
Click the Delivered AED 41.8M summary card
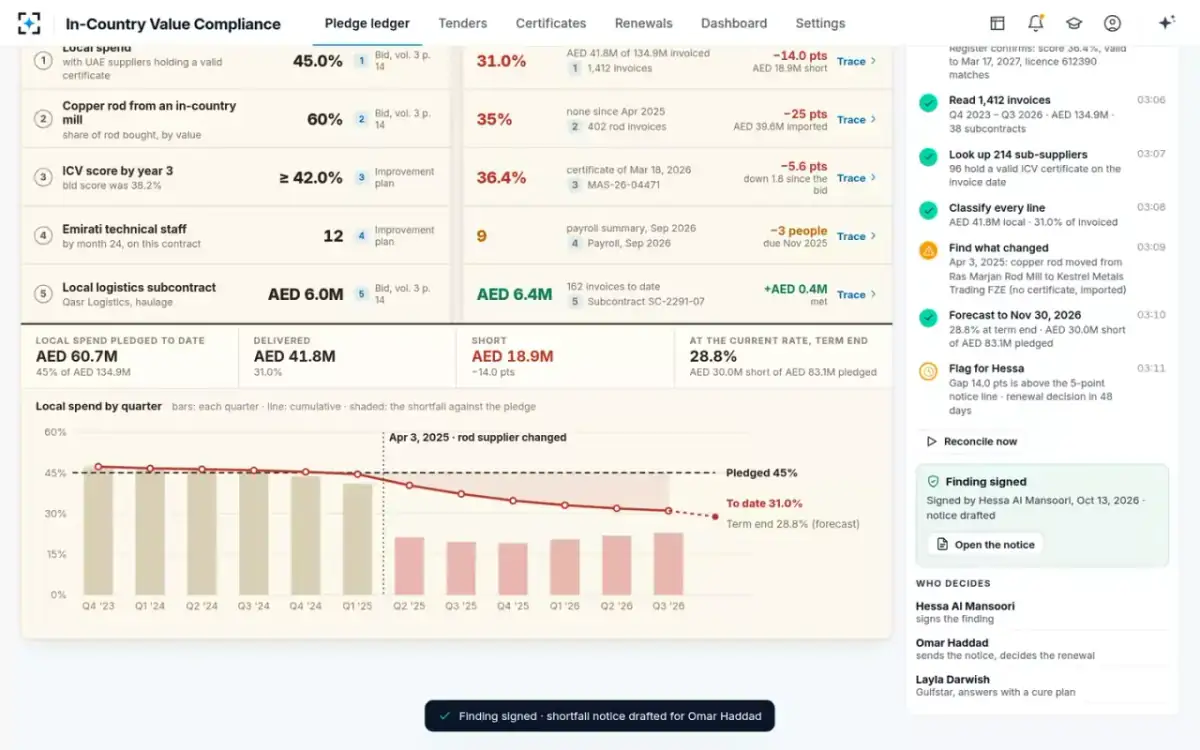pos(347,357)
